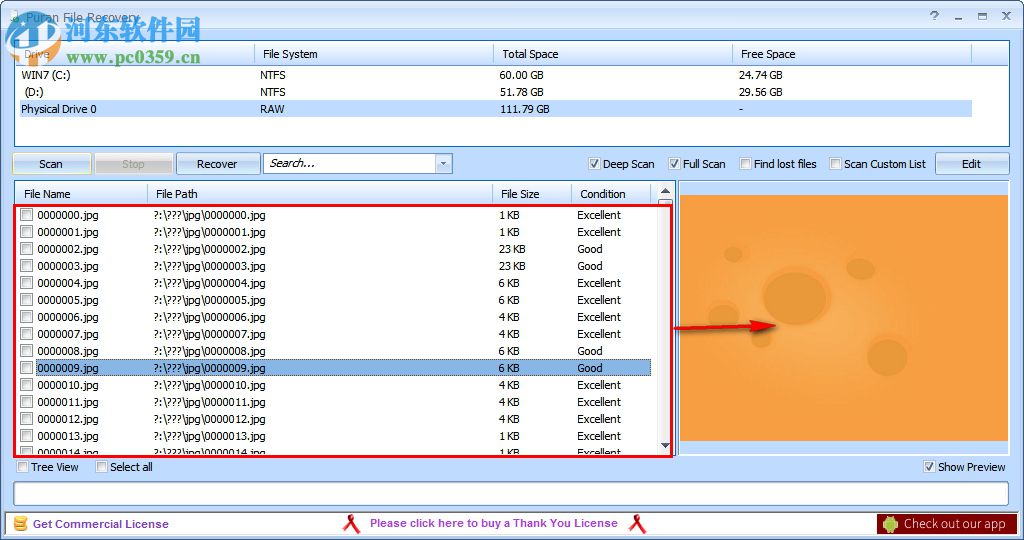Screen dimensions: 1024x540
Task: Sort the file list by File Path column header
Action: coord(320,194)
